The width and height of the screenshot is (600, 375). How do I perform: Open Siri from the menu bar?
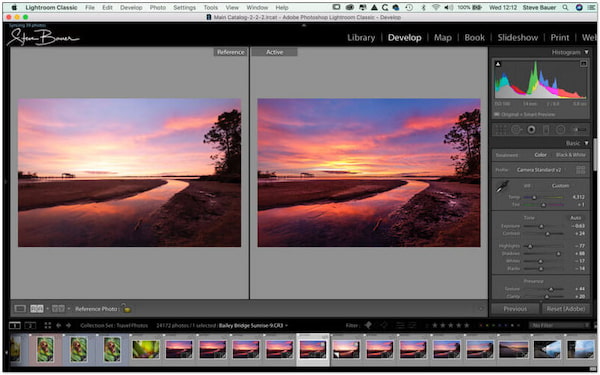pyautogui.click(x=579, y=7)
